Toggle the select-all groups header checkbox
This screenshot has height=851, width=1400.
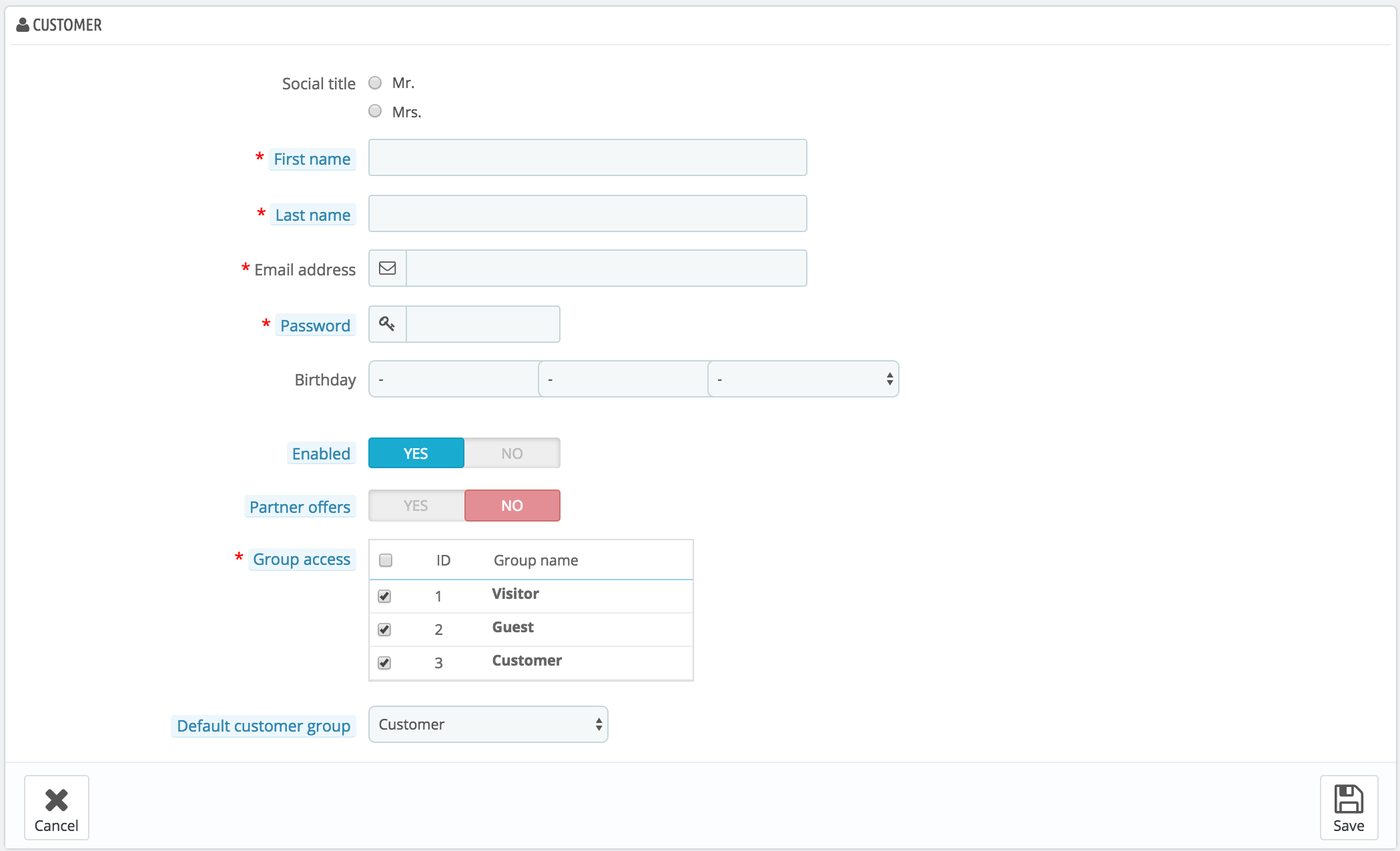click(x=386, y=560)
